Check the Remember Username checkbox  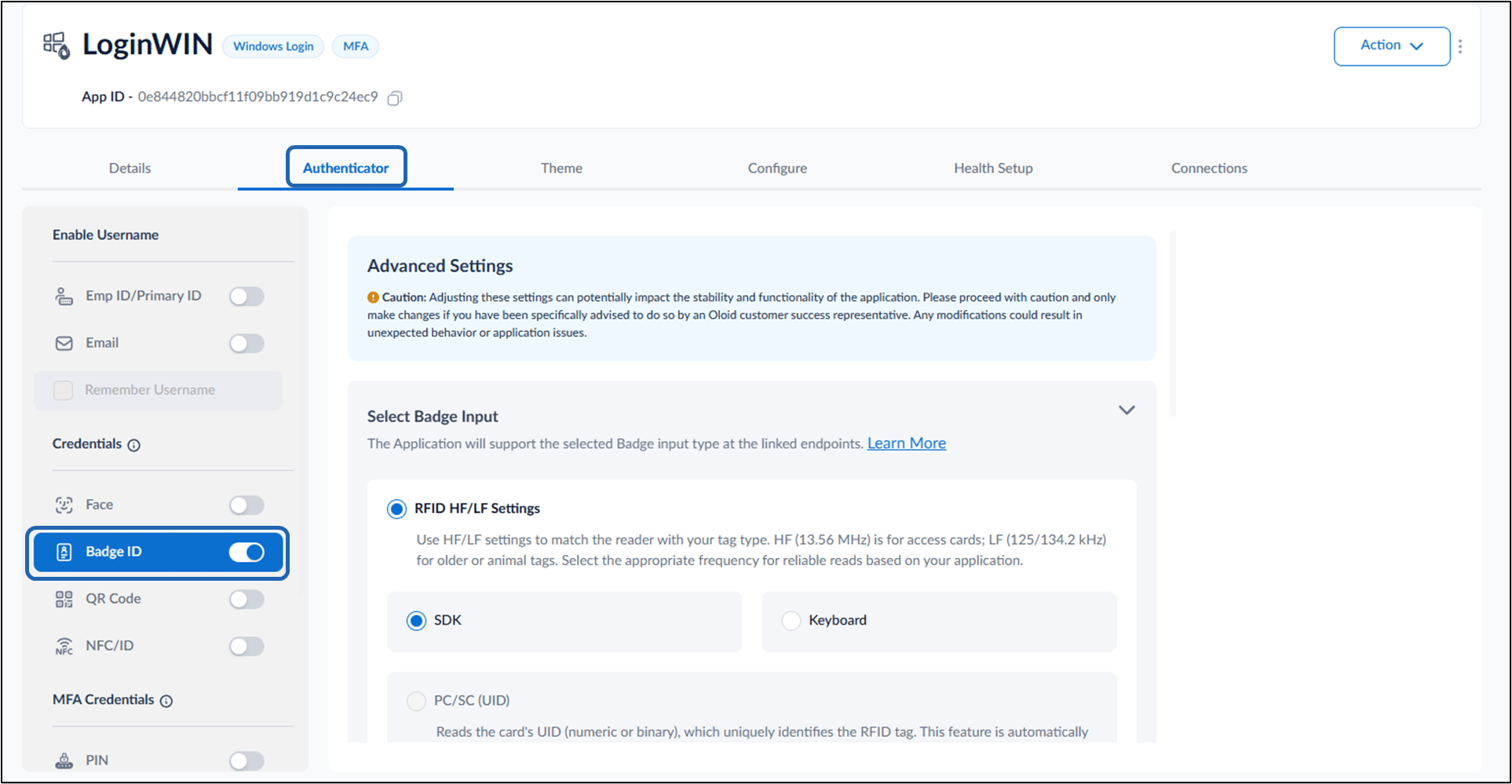pos(63,390)
